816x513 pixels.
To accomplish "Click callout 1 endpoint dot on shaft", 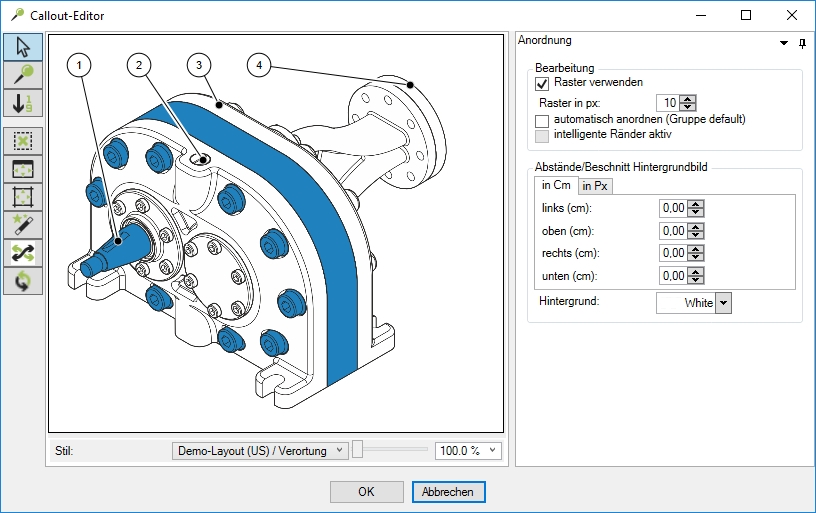I will pos(119,241).
